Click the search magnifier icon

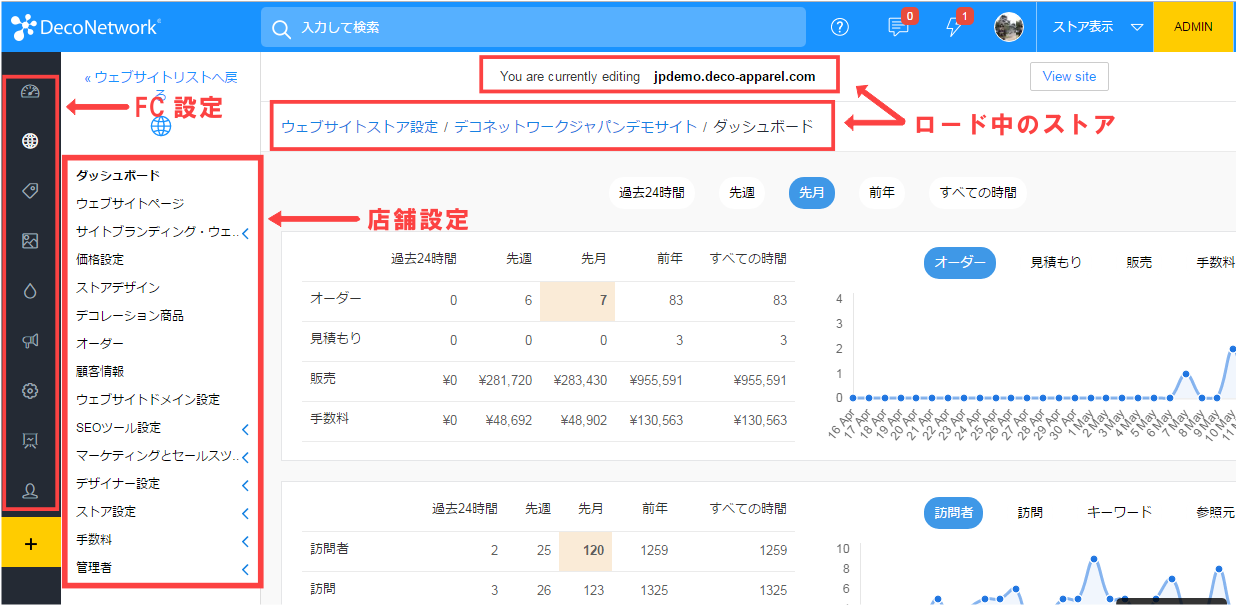282,28
